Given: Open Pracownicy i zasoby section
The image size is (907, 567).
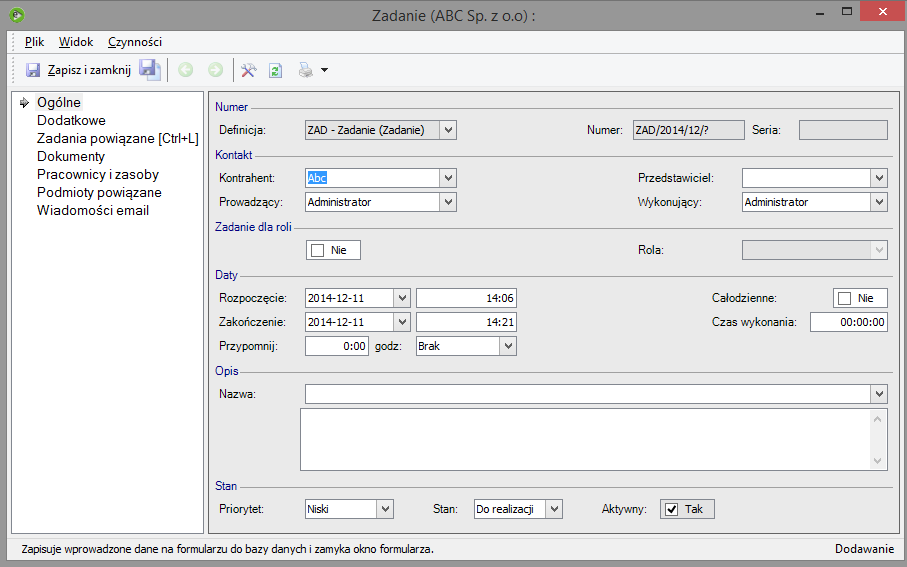Looking at the screenshot, I should (98, 174).
